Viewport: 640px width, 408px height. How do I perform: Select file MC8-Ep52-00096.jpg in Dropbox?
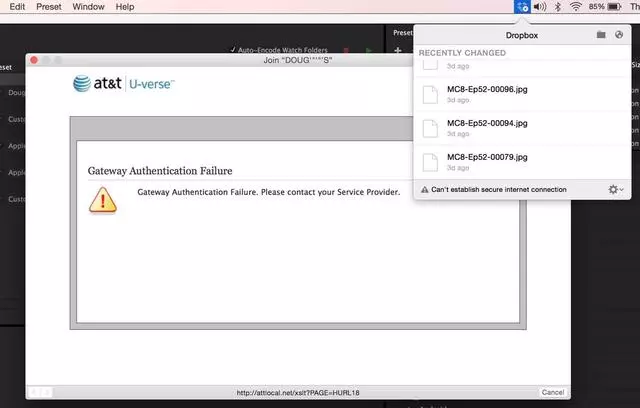522,94
